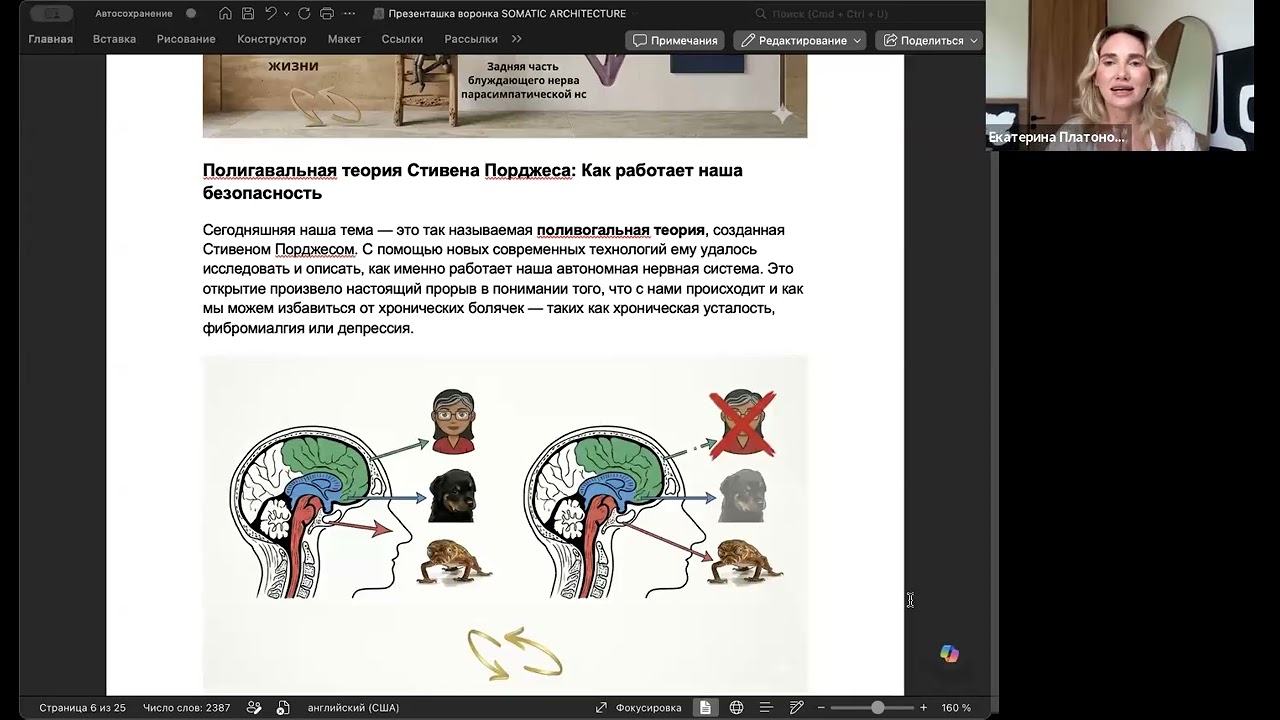The width and height of the screenshot is (1280, 720).
Task: Open the Рисование tab
Action: pyautogui.click(x=186, y=39)
